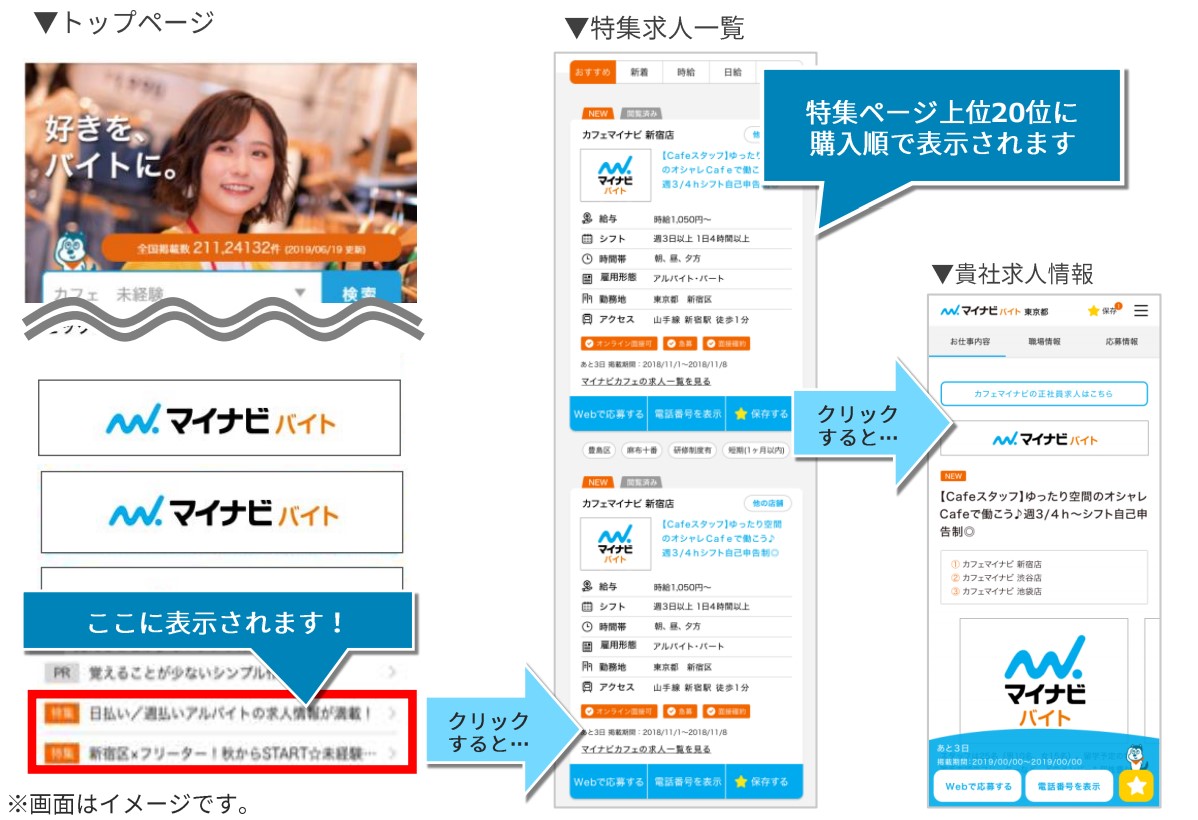Viewport: 1198px width, 820px height.
Task: Click the white Webで応募する button on the job page
Action: 978,786
